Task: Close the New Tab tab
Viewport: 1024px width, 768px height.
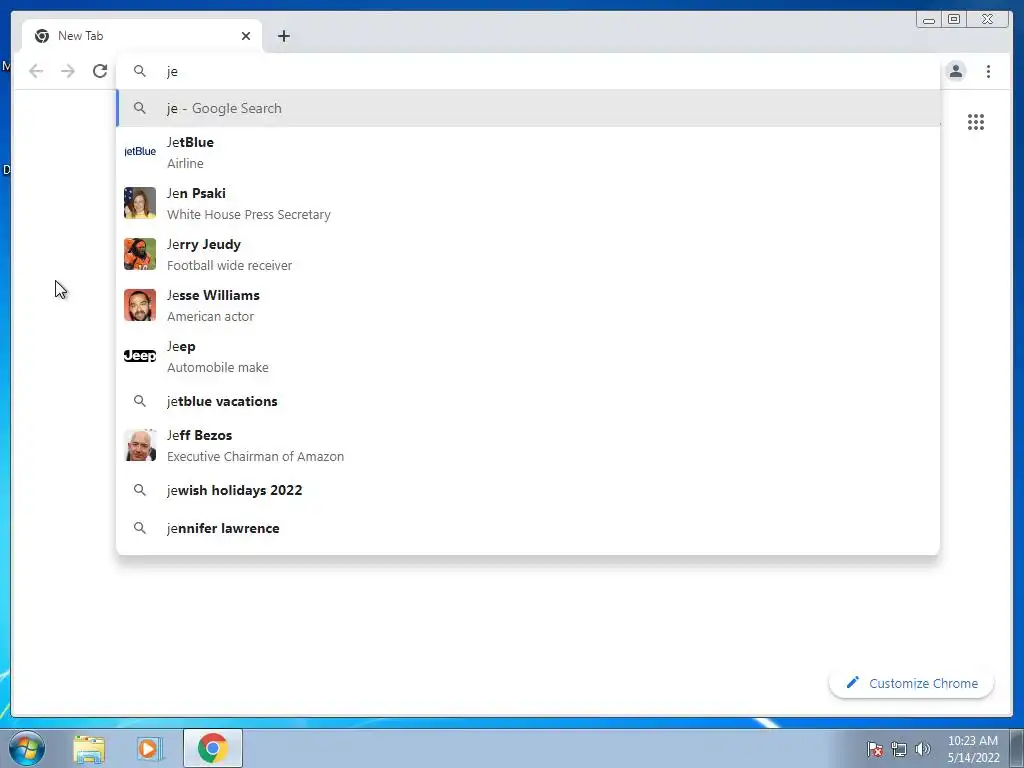Action: click(246, 36)
